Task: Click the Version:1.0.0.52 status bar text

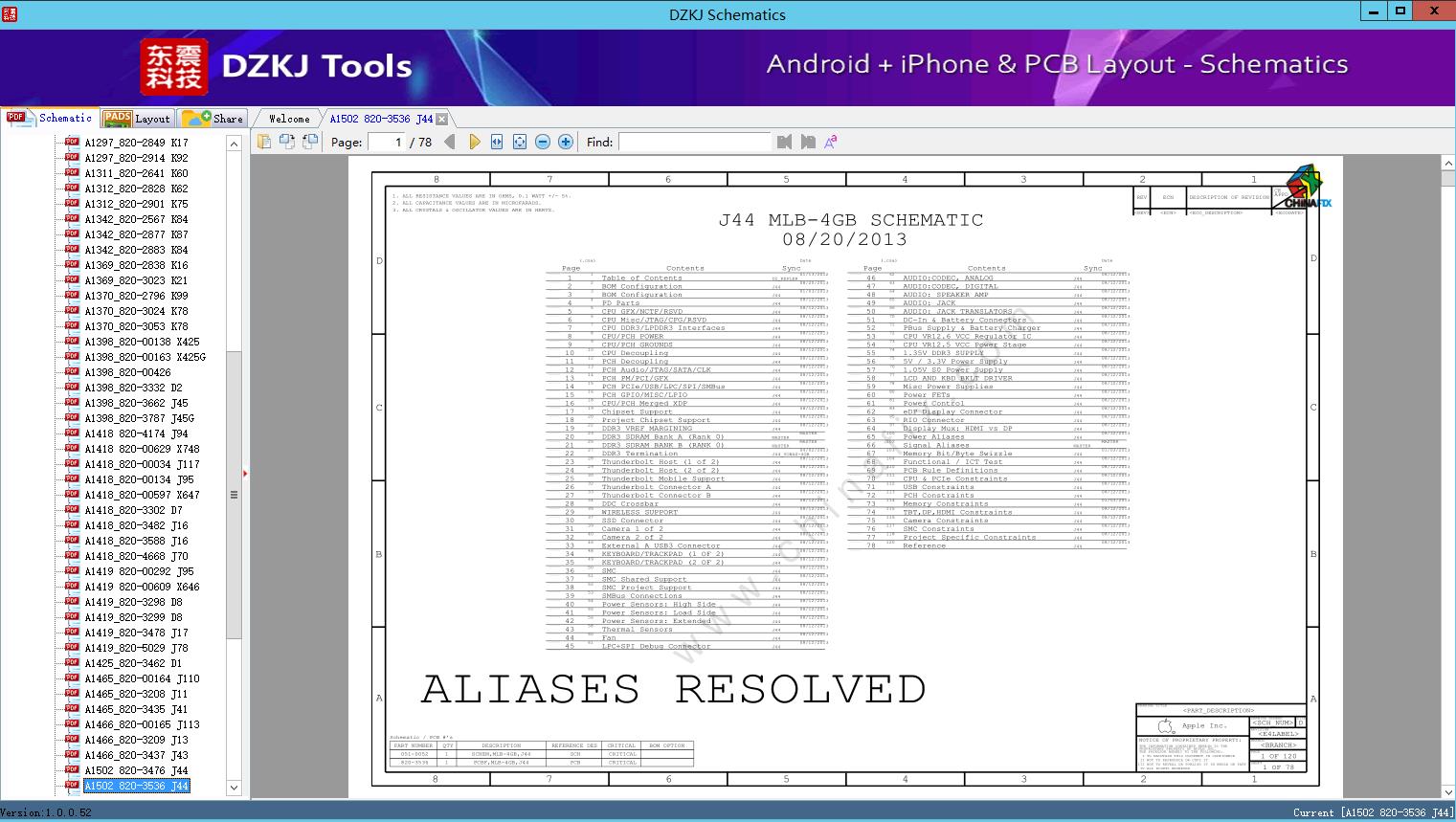Action: tap(47, 812)
